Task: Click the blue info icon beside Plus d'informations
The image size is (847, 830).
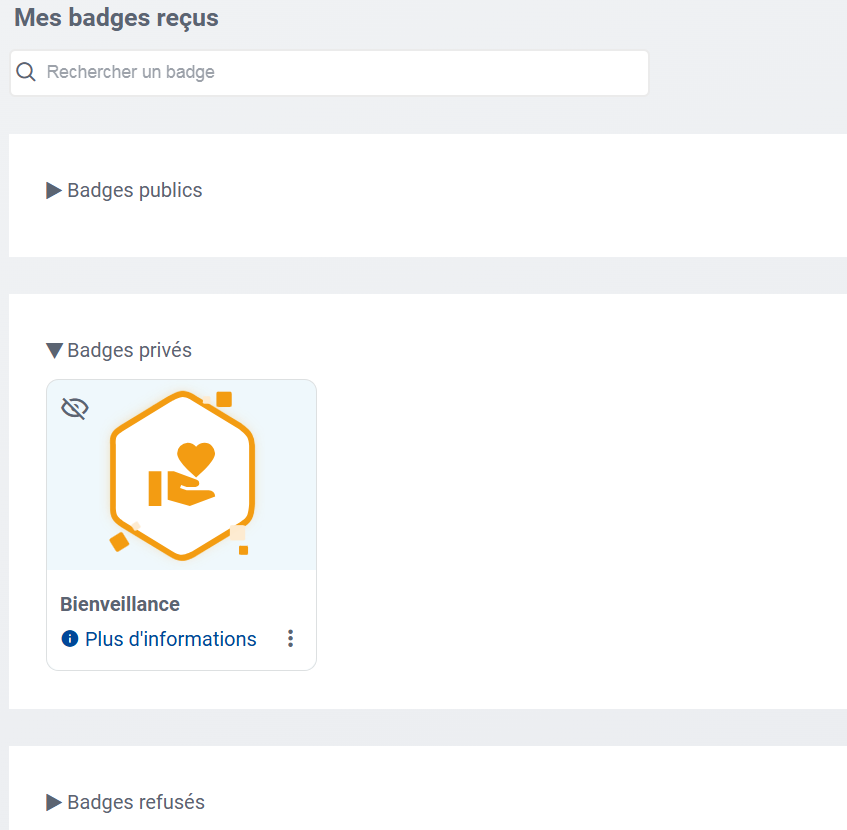Action: tap(69, 638)
